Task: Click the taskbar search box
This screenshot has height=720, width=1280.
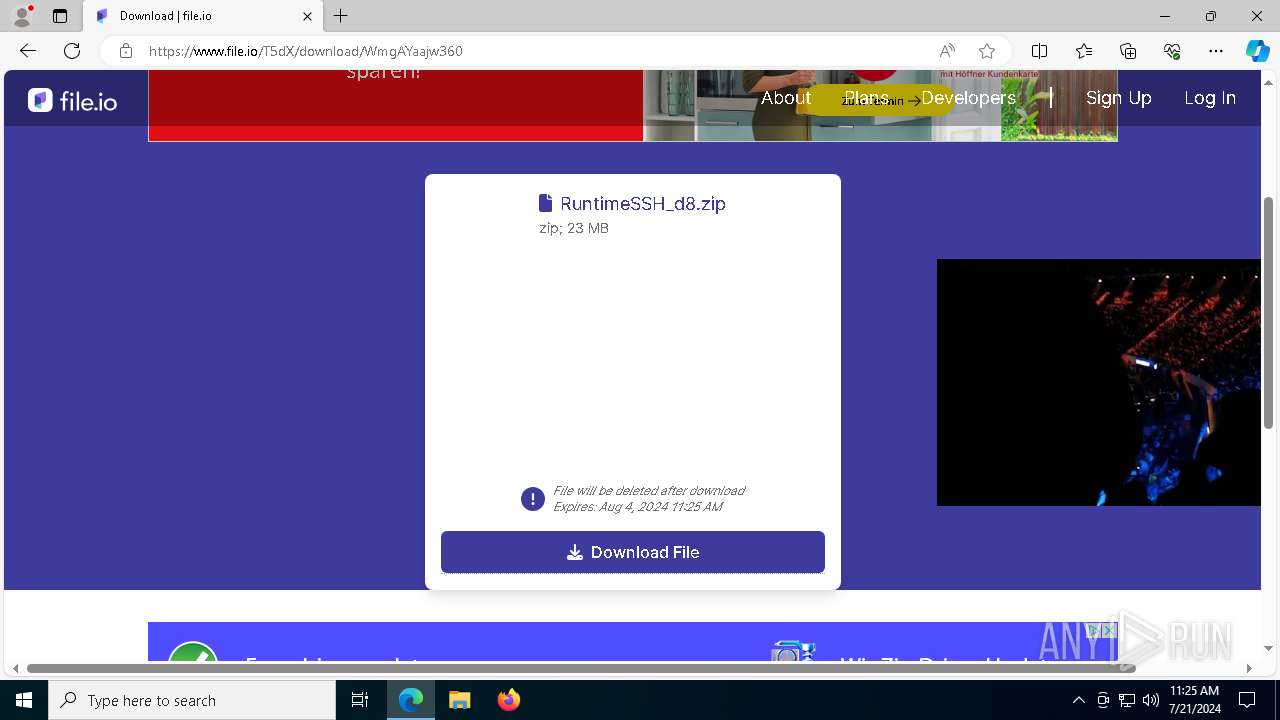Action: pos(192,700)
